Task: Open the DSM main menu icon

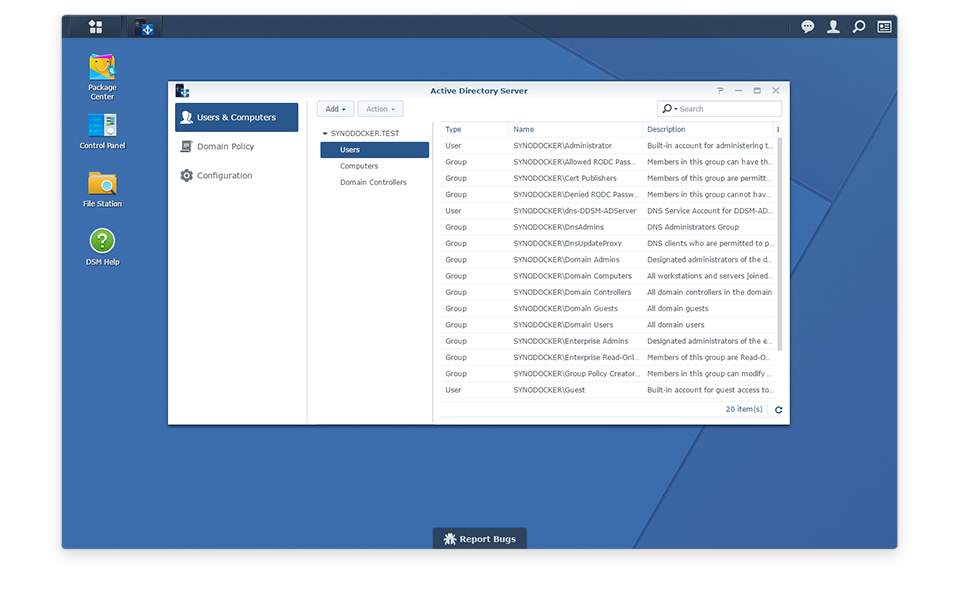Action: (x=95, y=27)
